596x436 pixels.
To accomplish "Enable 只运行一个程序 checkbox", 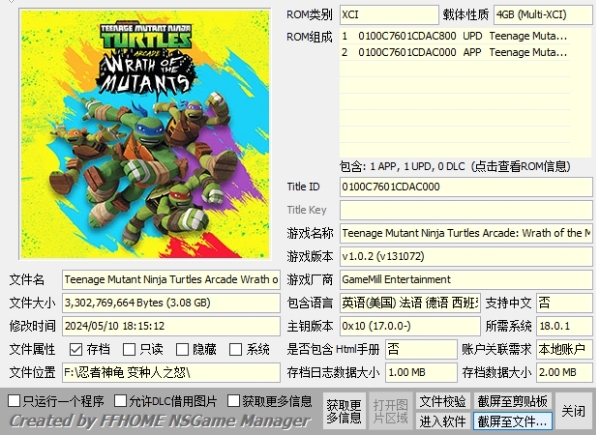I will point(14,400).
